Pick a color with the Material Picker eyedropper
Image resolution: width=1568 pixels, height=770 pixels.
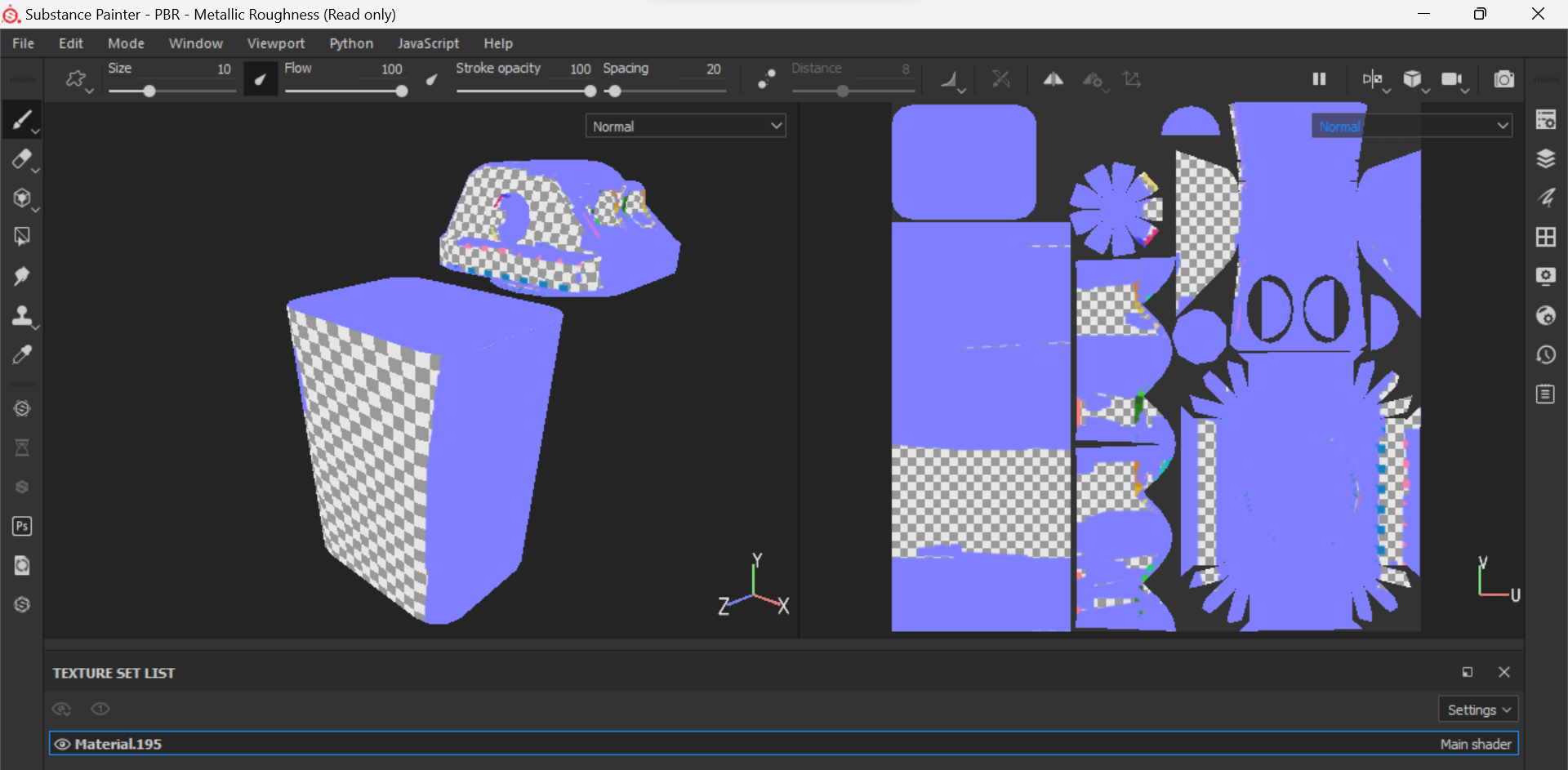(22, 354)
